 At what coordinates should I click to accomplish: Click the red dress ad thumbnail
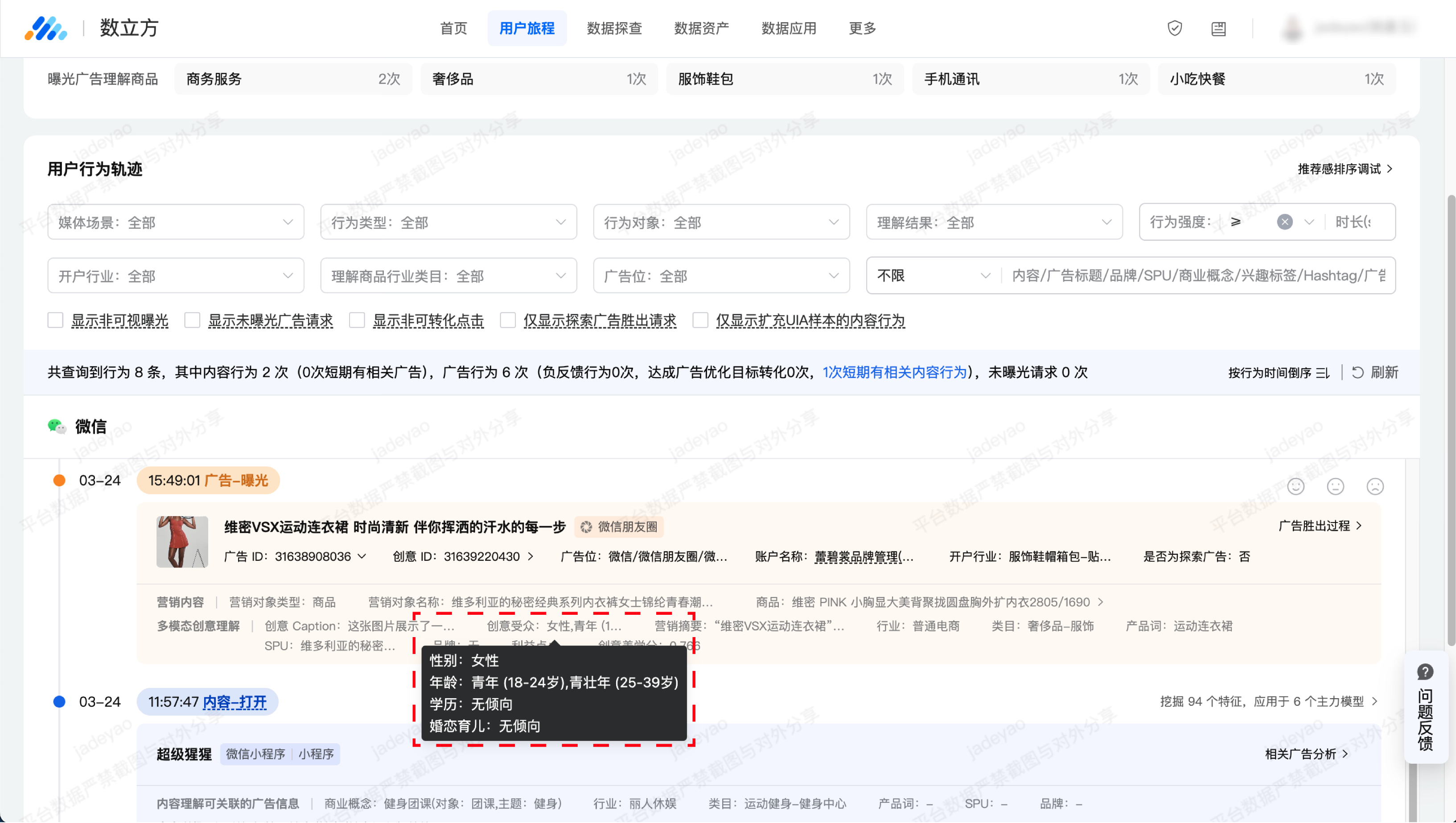pos(182,542)
